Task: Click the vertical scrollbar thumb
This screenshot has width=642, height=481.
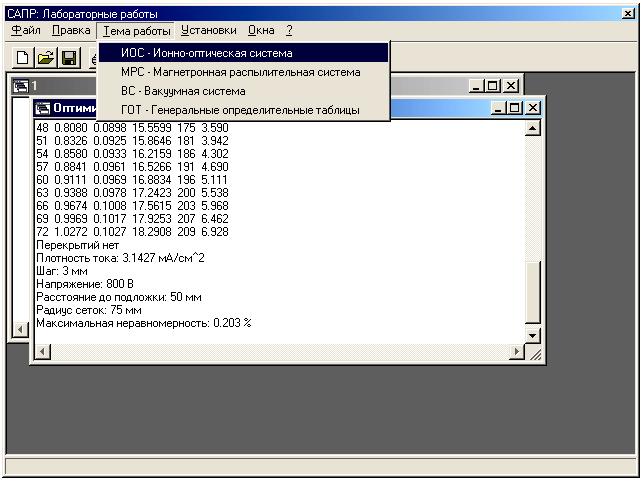Action: pos(532,292)
